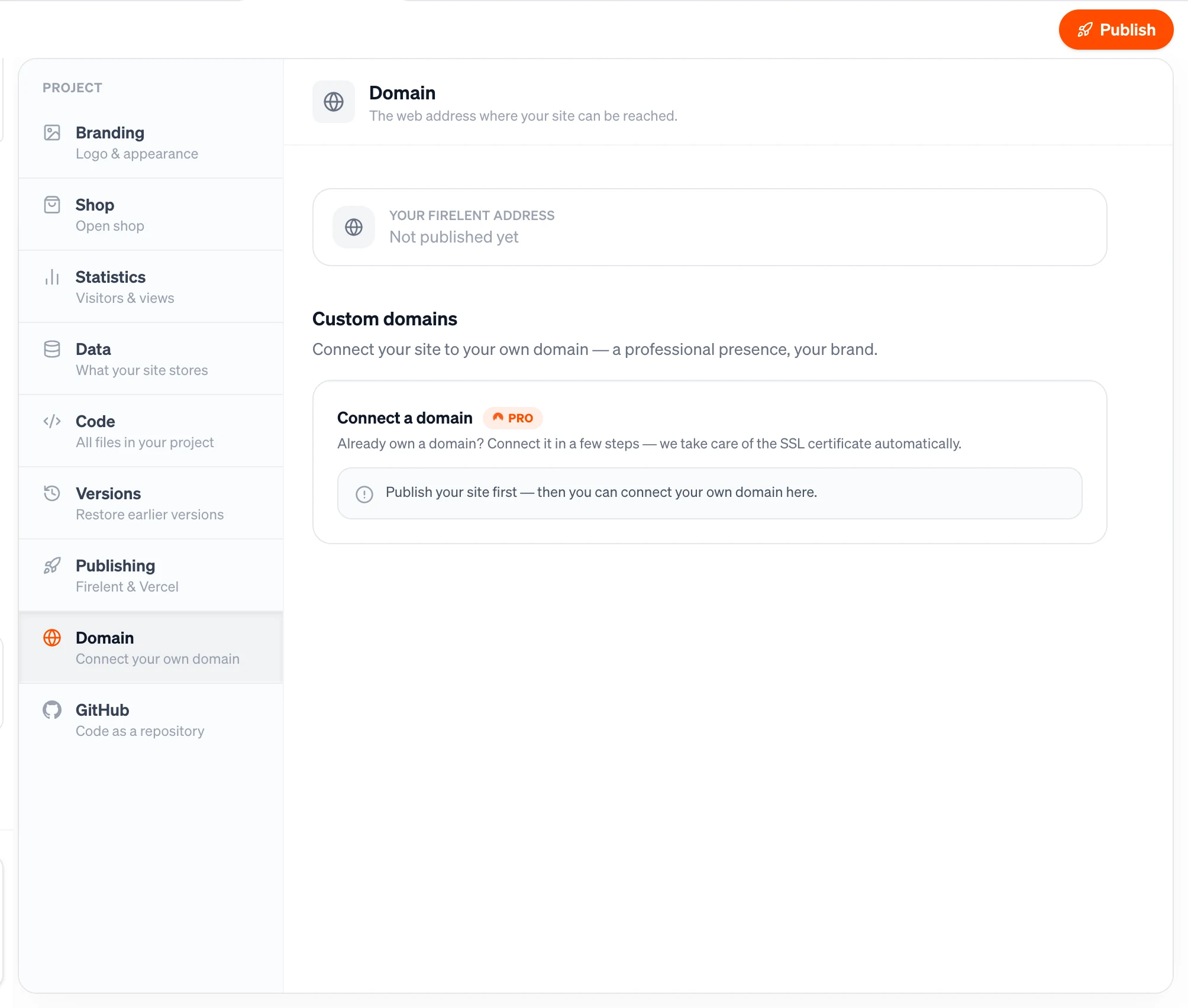Go to Statistics visitors and views
This screenshot has width=1188, height=1008.
point(151,287)
